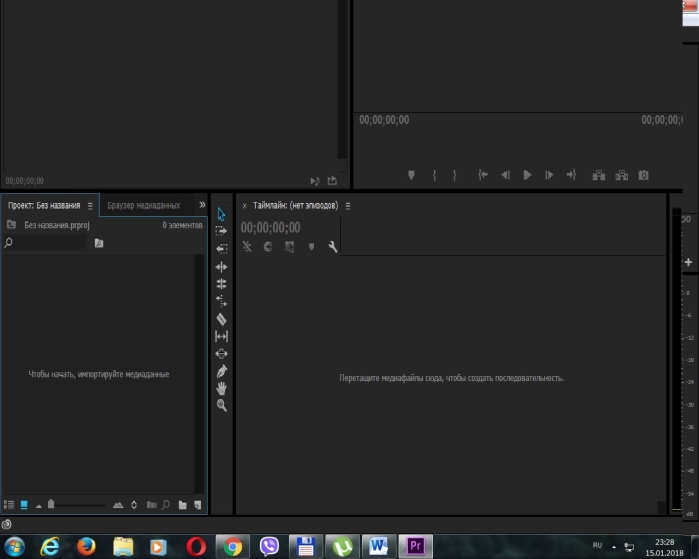
Task: Open uTorrent from the taskbar
Action: (342, 547)
